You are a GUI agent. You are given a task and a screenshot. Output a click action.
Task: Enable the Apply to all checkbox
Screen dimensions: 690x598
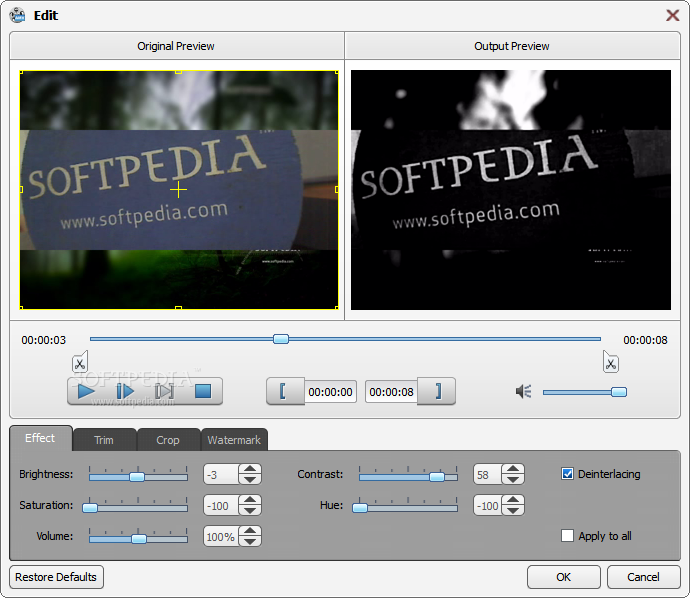pos(568,536)
